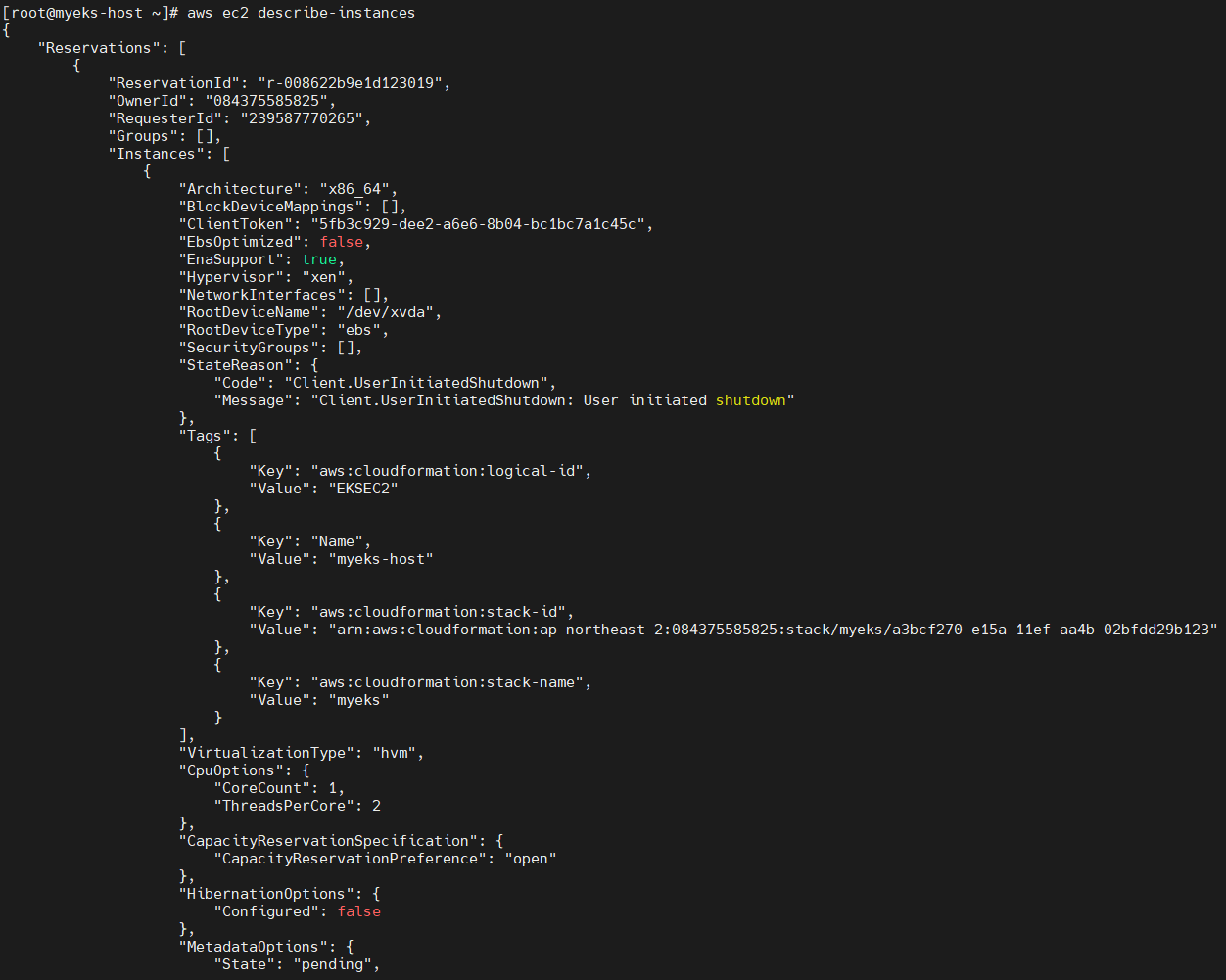This screenshot has width=1226, height=980.
Task: Click the red false next to Configured
Action: 358,911
